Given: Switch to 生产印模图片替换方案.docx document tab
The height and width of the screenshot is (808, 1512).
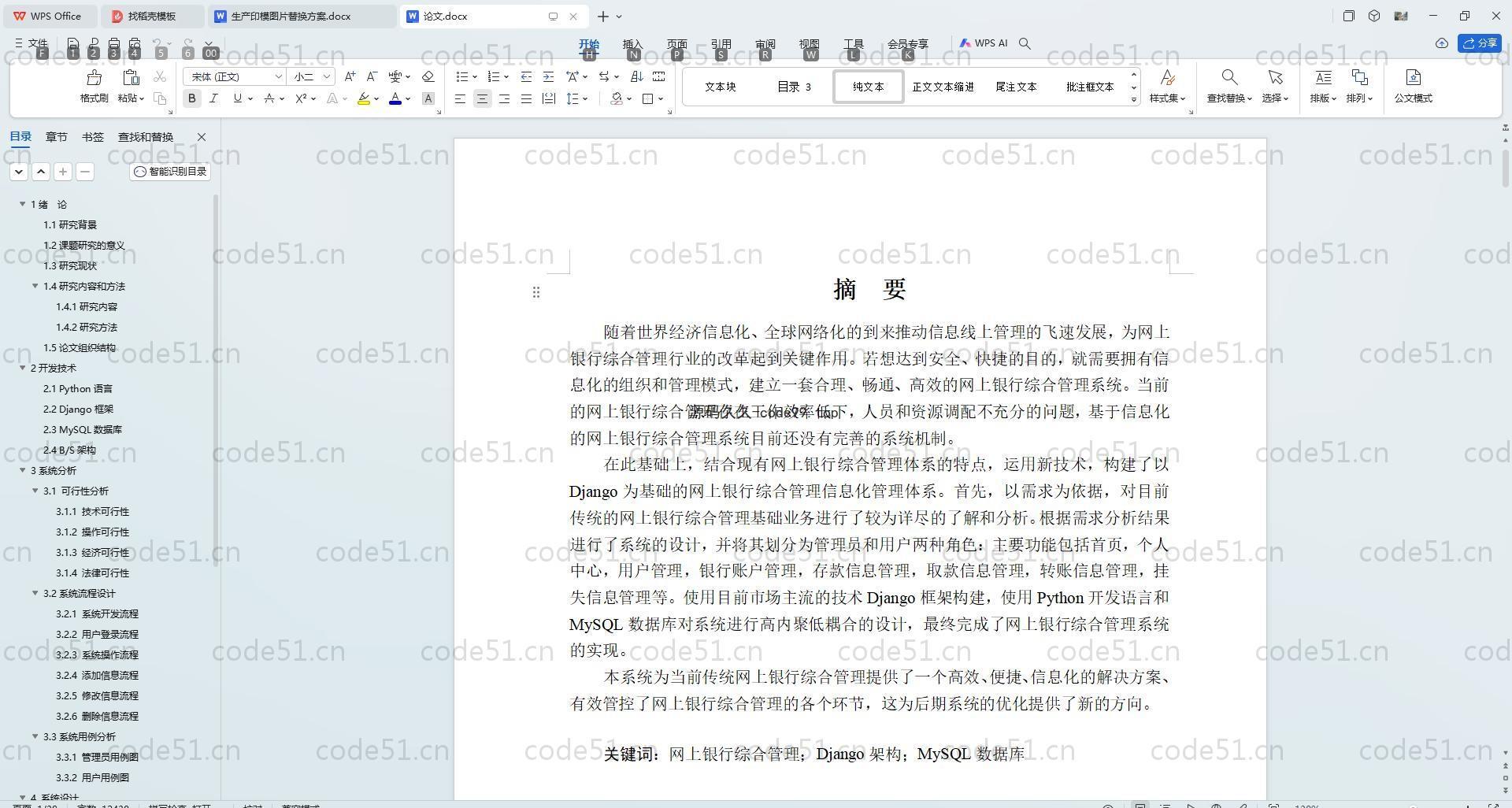Looking at the screenshot, I should (302, 16).
